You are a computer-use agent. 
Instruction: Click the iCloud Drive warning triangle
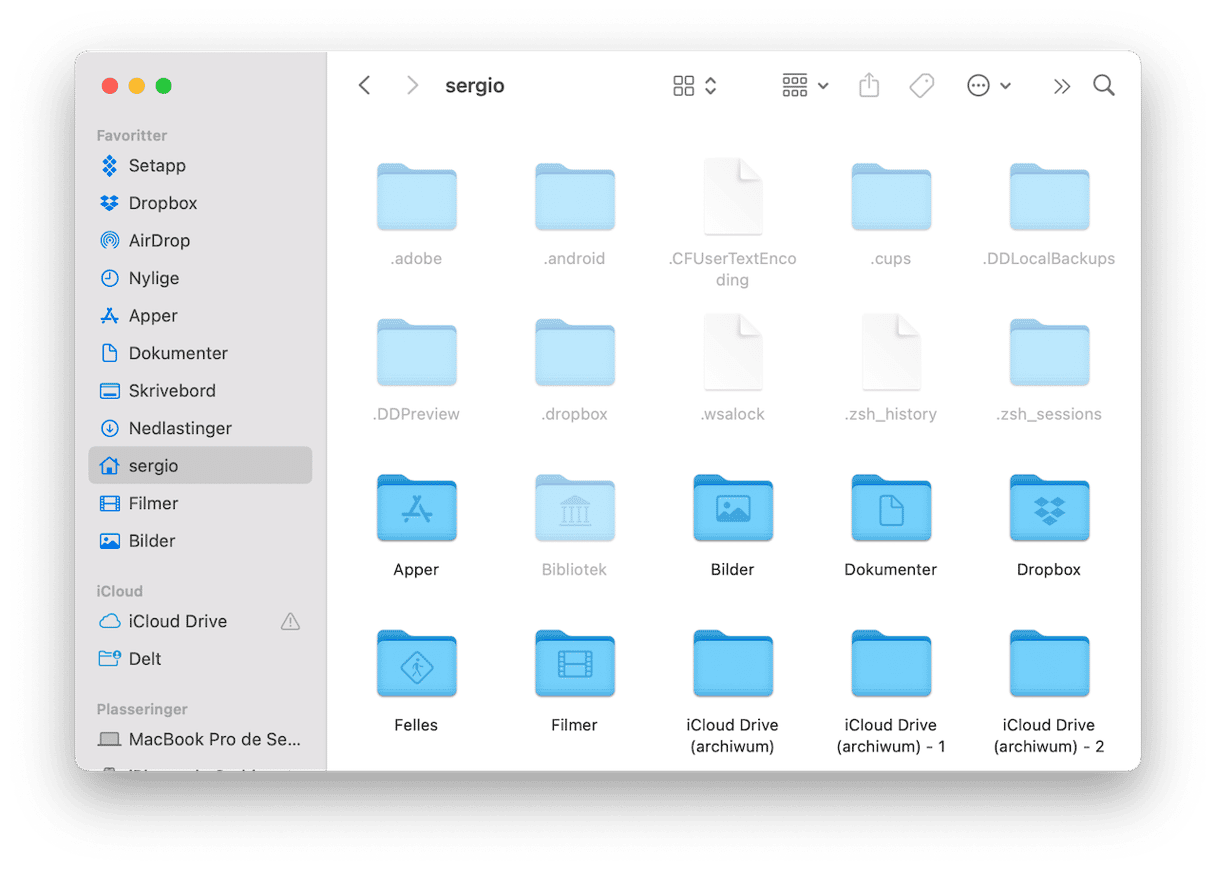(290, 622)
